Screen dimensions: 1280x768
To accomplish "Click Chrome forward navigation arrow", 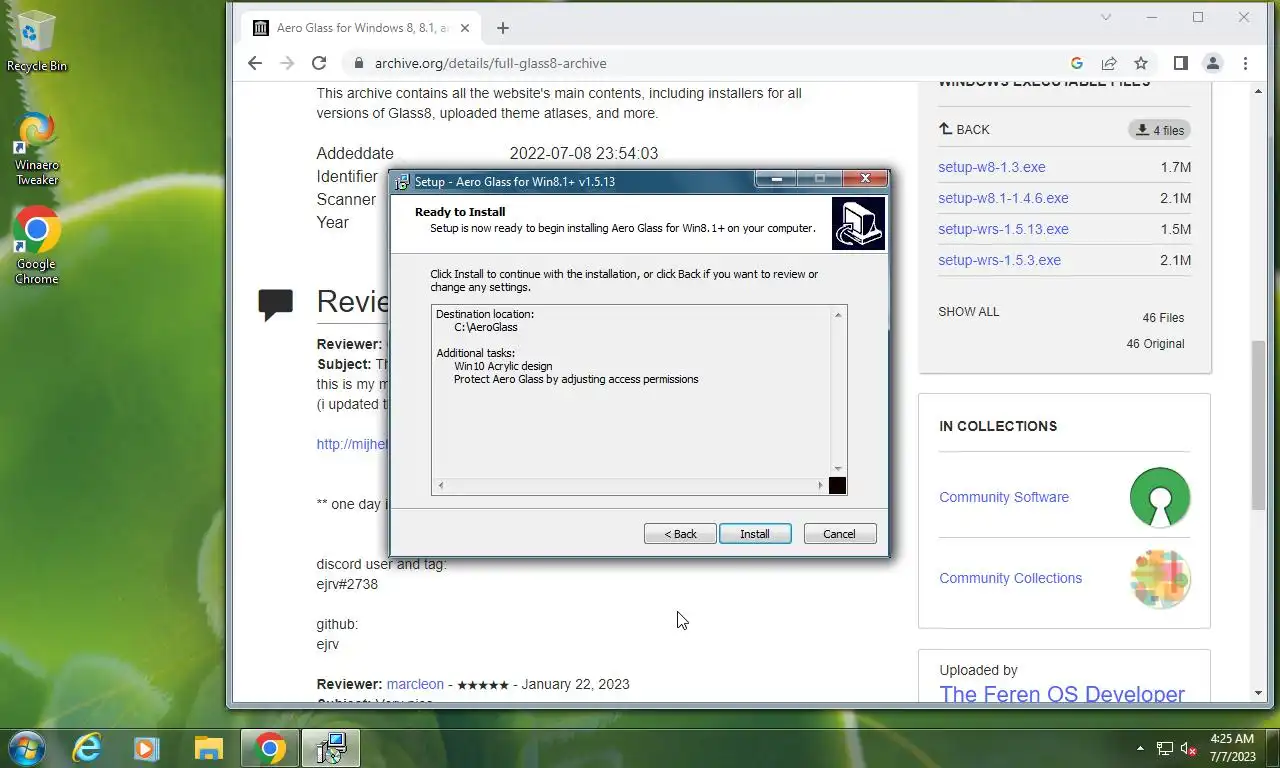I will 287,63.
